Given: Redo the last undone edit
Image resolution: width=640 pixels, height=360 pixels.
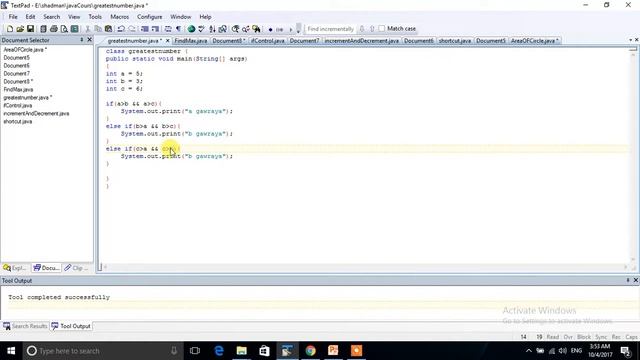Looking at the screenshot, I should 132,29.
